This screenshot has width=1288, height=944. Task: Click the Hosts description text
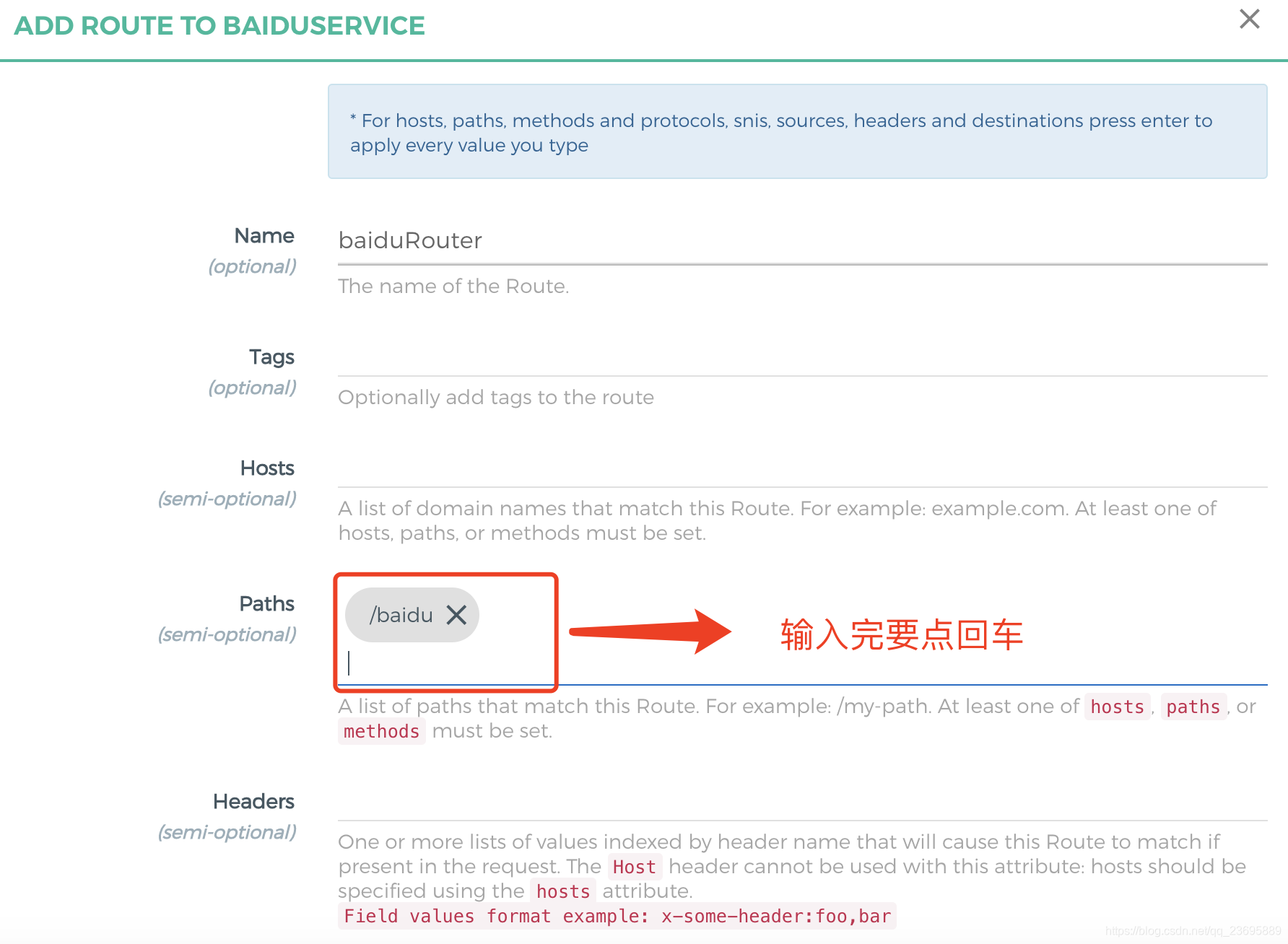pyautogui.click(x=777, y=520)
